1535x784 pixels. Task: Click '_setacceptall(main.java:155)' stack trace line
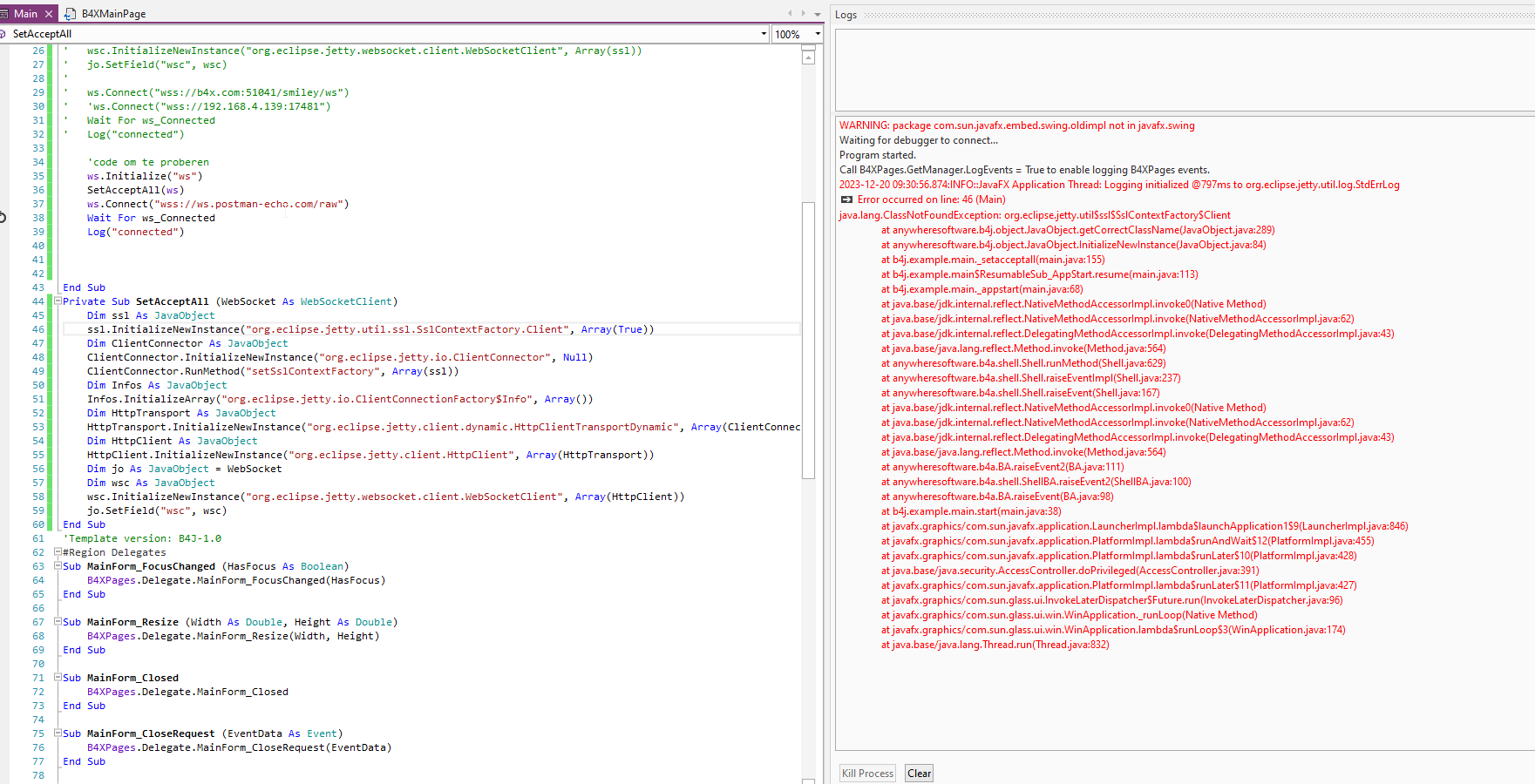tap(993, 260)
